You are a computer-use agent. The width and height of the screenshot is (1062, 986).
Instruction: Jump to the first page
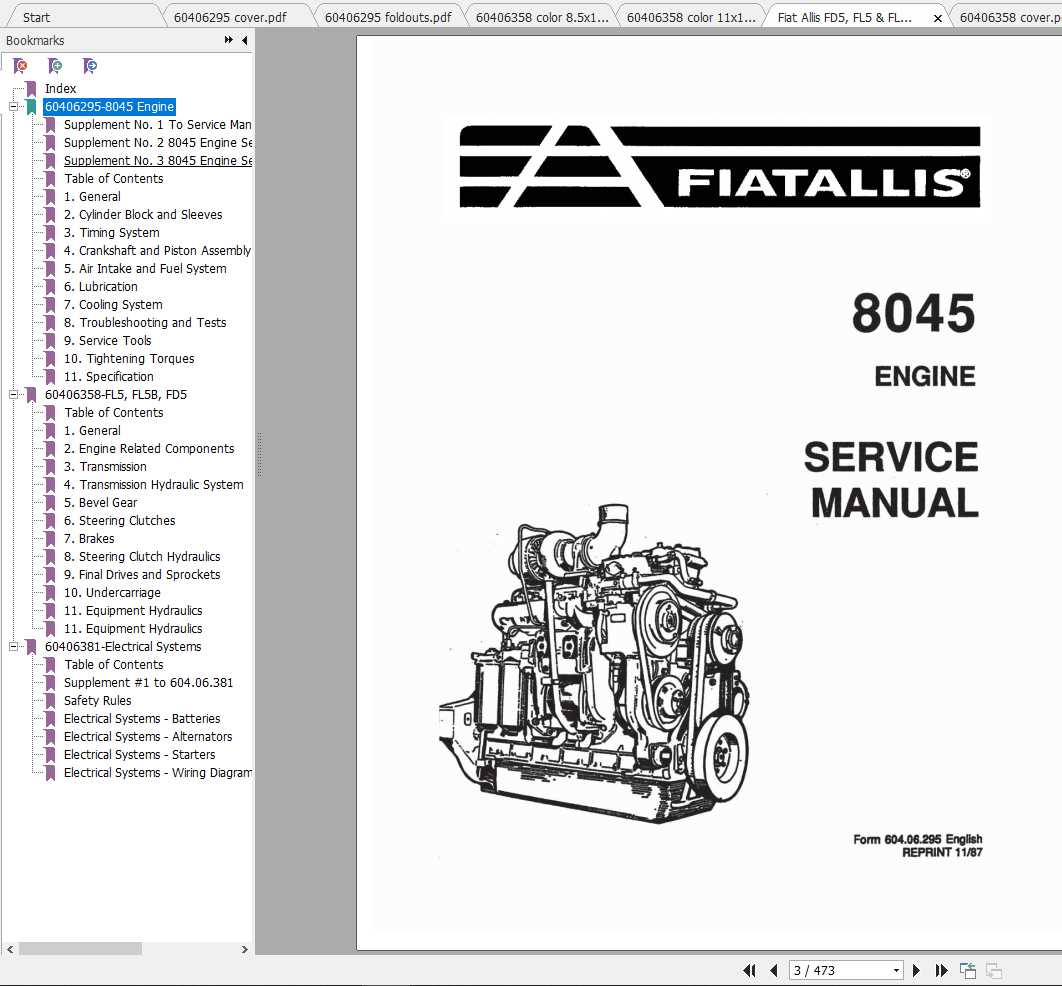[x=749, y=970]
